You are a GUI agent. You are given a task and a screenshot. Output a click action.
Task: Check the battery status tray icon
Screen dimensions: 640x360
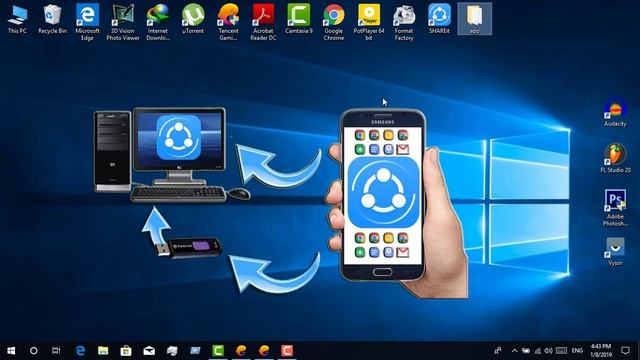pos(526,351)
